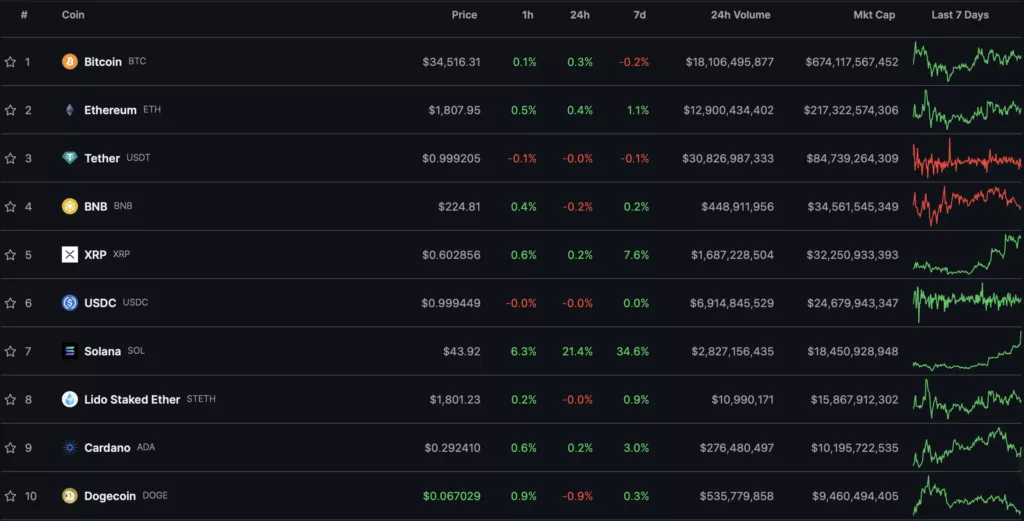
Task: Open the Ethereum coin page link
Action: tap(110, 110)
